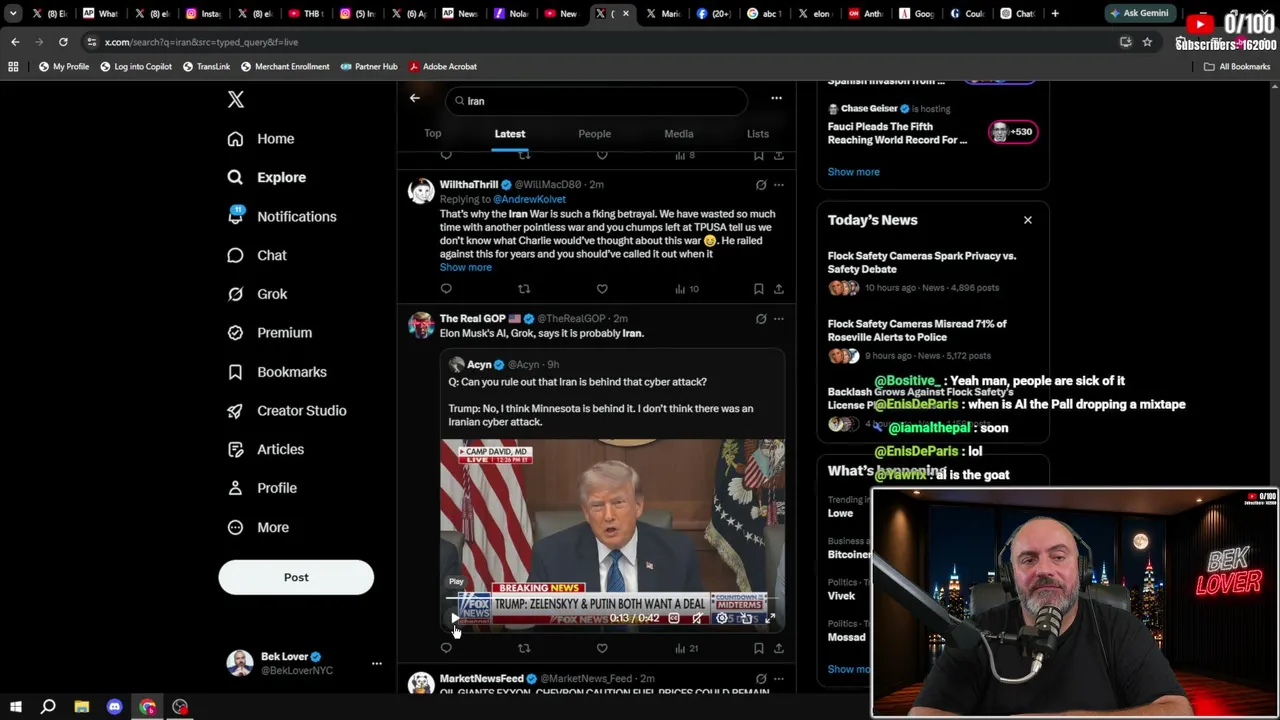Expand Chrome tab search dropdown

point(13,14)
